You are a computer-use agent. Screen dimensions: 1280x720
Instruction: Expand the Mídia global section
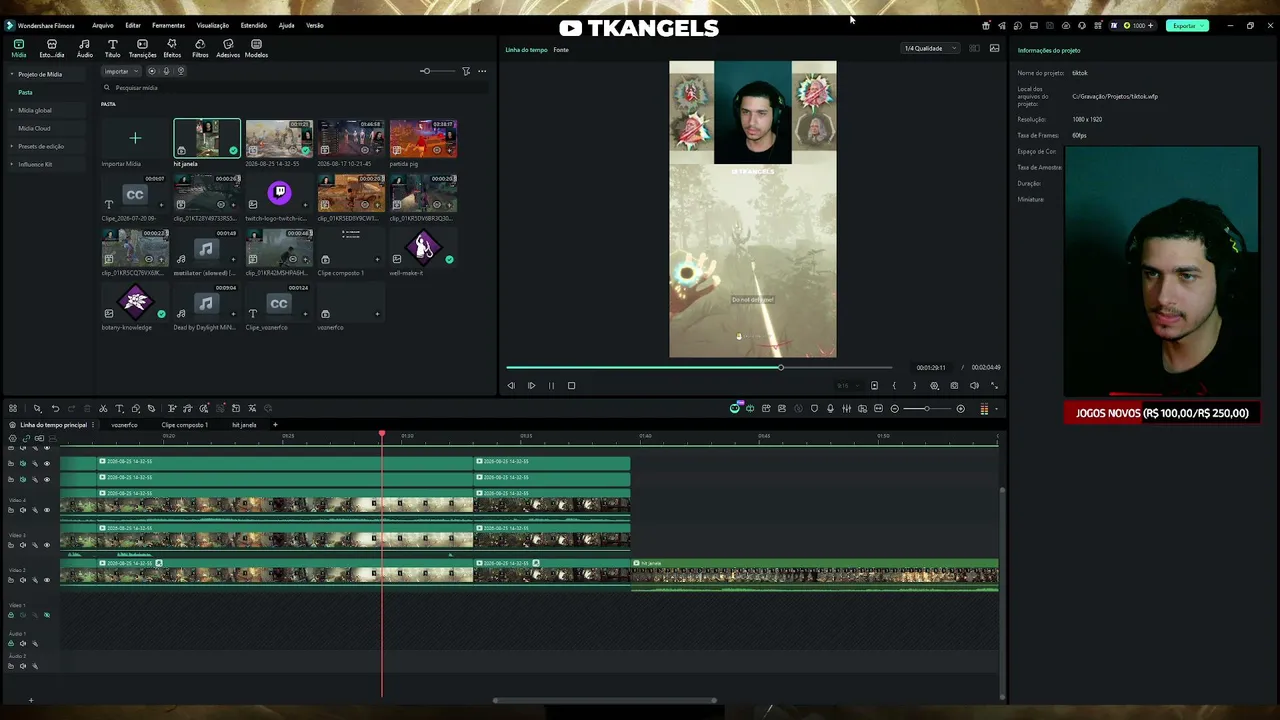[12, 110]
